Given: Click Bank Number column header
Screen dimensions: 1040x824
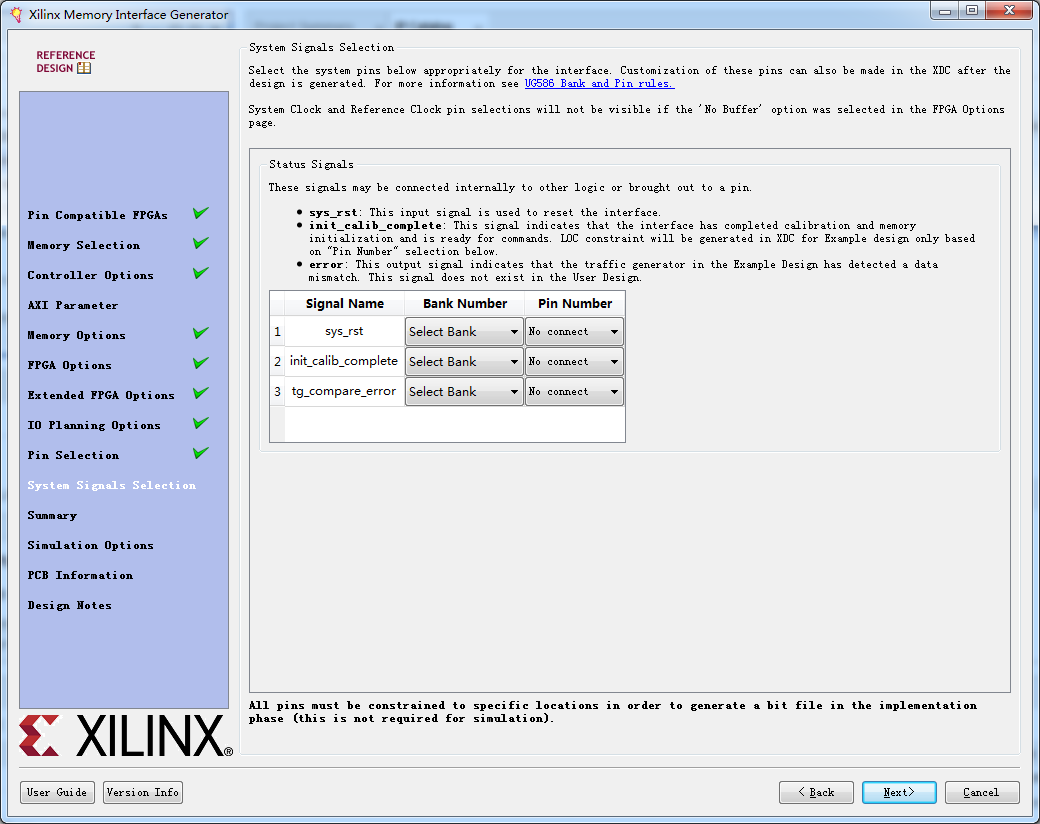Looking at the screenshot, I should [x=464, y=304].
